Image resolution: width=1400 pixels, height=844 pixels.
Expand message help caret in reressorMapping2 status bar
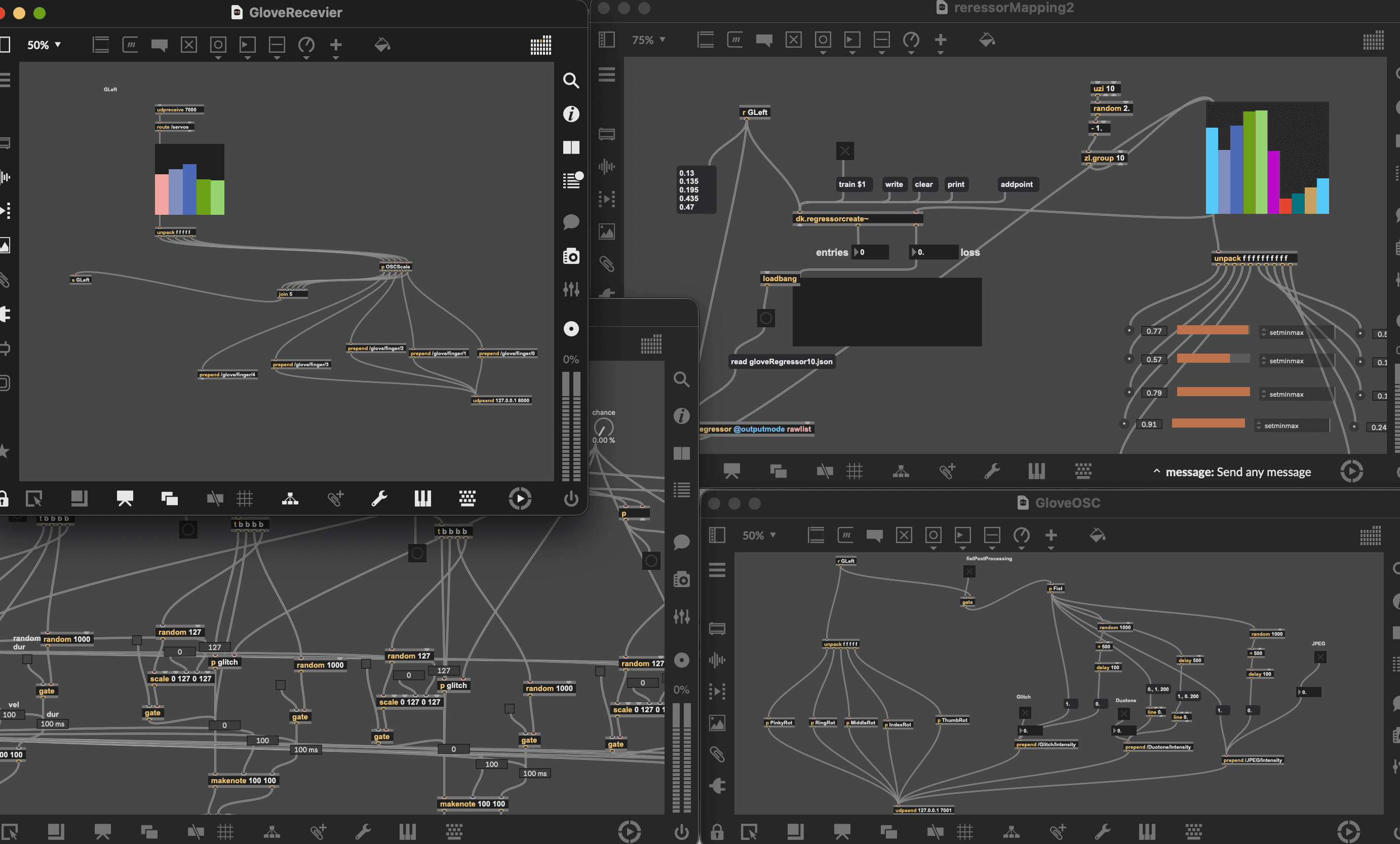[x=1156, y=471]
